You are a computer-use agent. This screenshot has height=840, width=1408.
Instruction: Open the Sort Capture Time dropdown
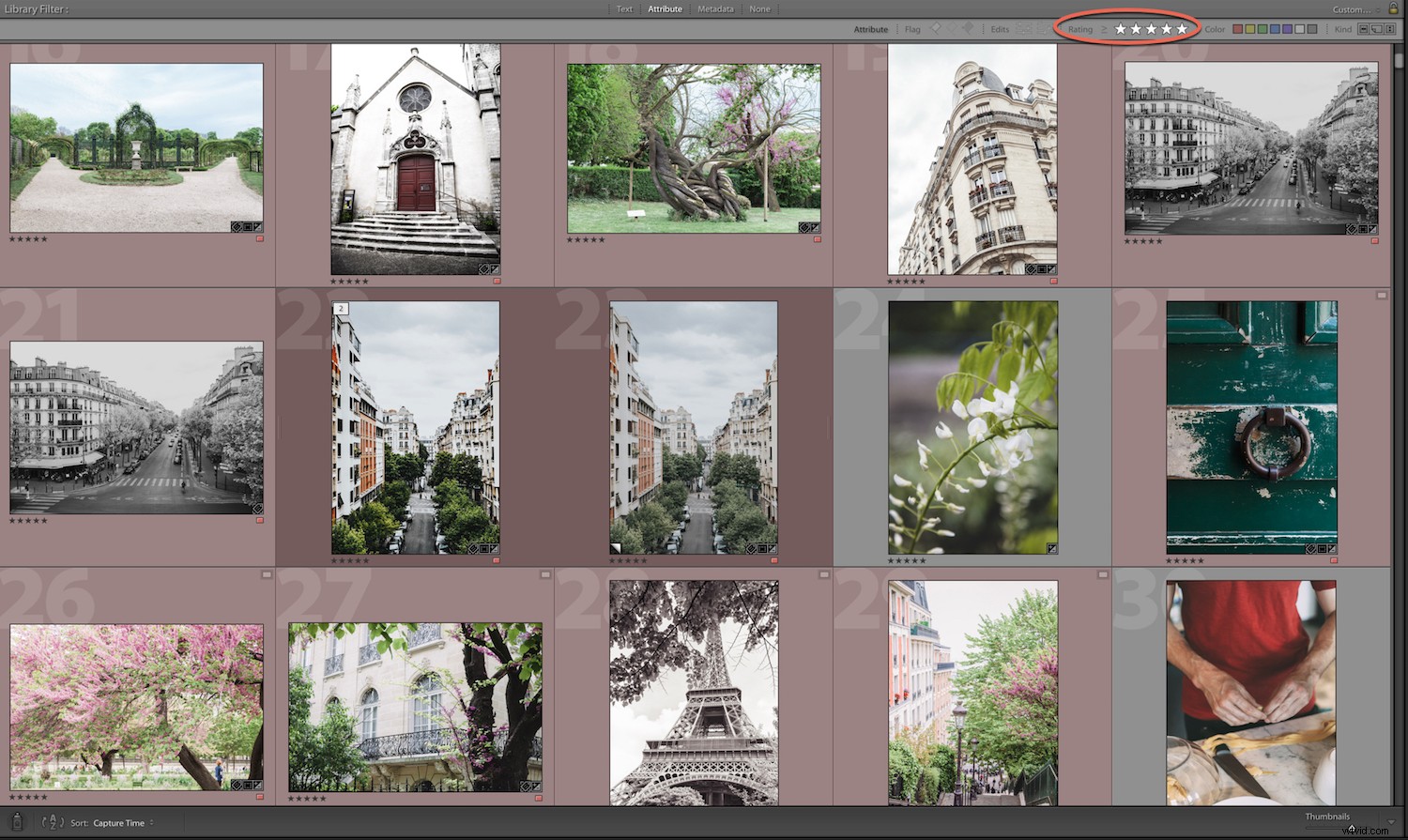(x=119, y=823)
